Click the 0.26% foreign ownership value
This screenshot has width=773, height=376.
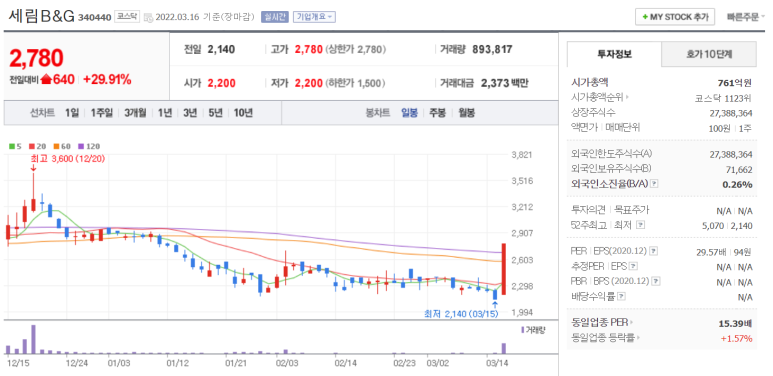(x=738, y=184)
